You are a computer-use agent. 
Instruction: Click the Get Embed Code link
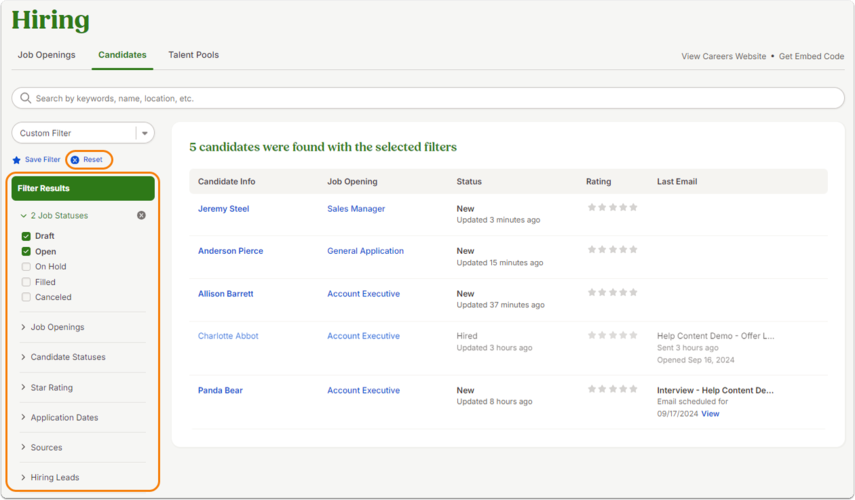click(811, 56)
